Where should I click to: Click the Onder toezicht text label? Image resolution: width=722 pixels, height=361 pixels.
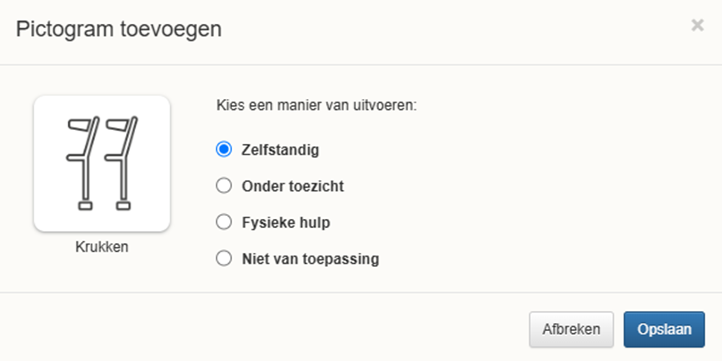293,186
